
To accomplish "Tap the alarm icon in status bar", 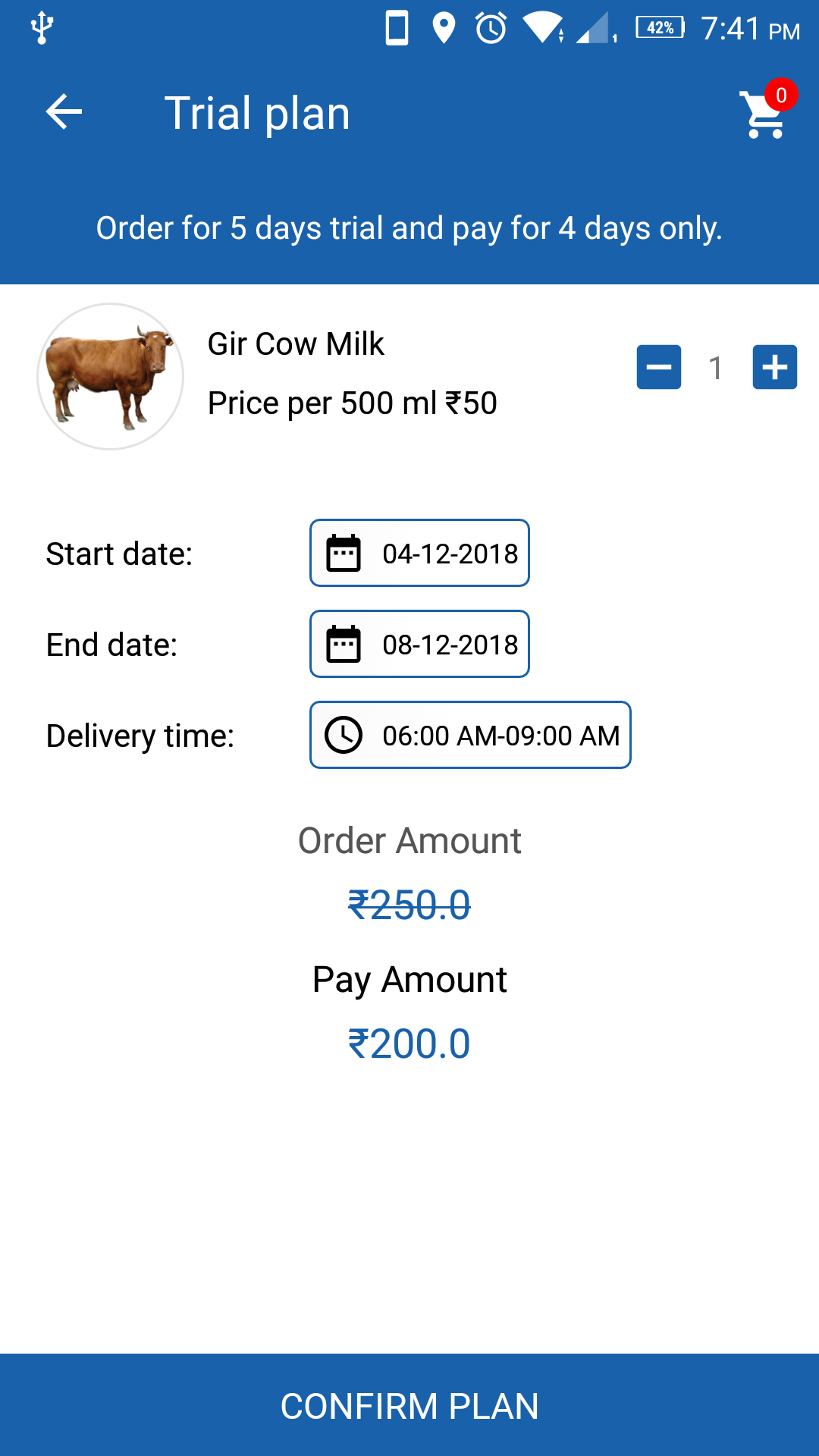I will click(x=491, y=29).
